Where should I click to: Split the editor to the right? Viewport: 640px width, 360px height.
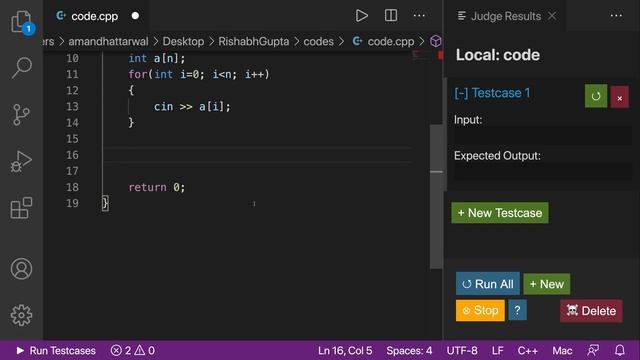(x=391, y=16)
